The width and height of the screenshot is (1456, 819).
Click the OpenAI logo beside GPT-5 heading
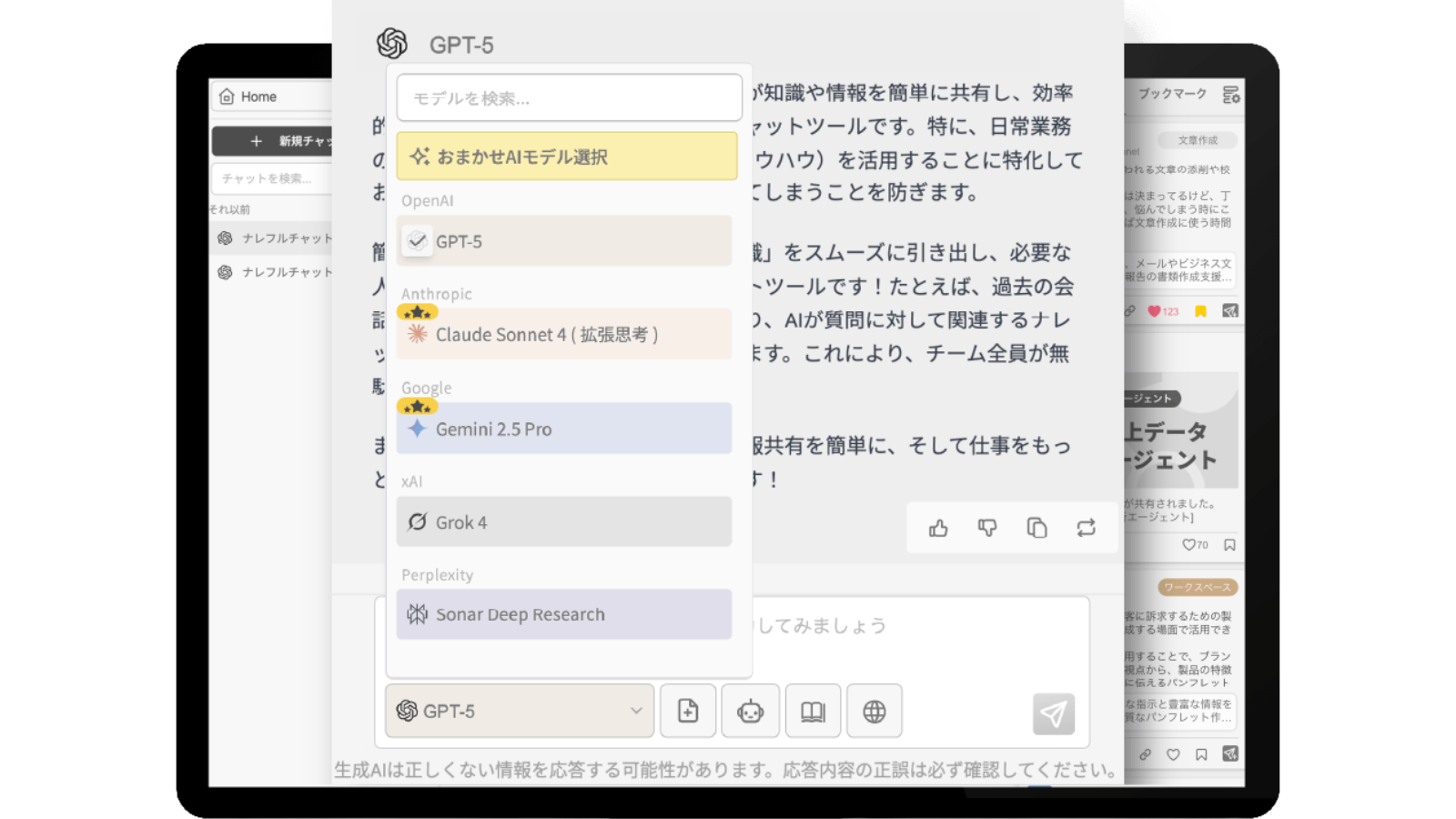click(x=392, y=43)
